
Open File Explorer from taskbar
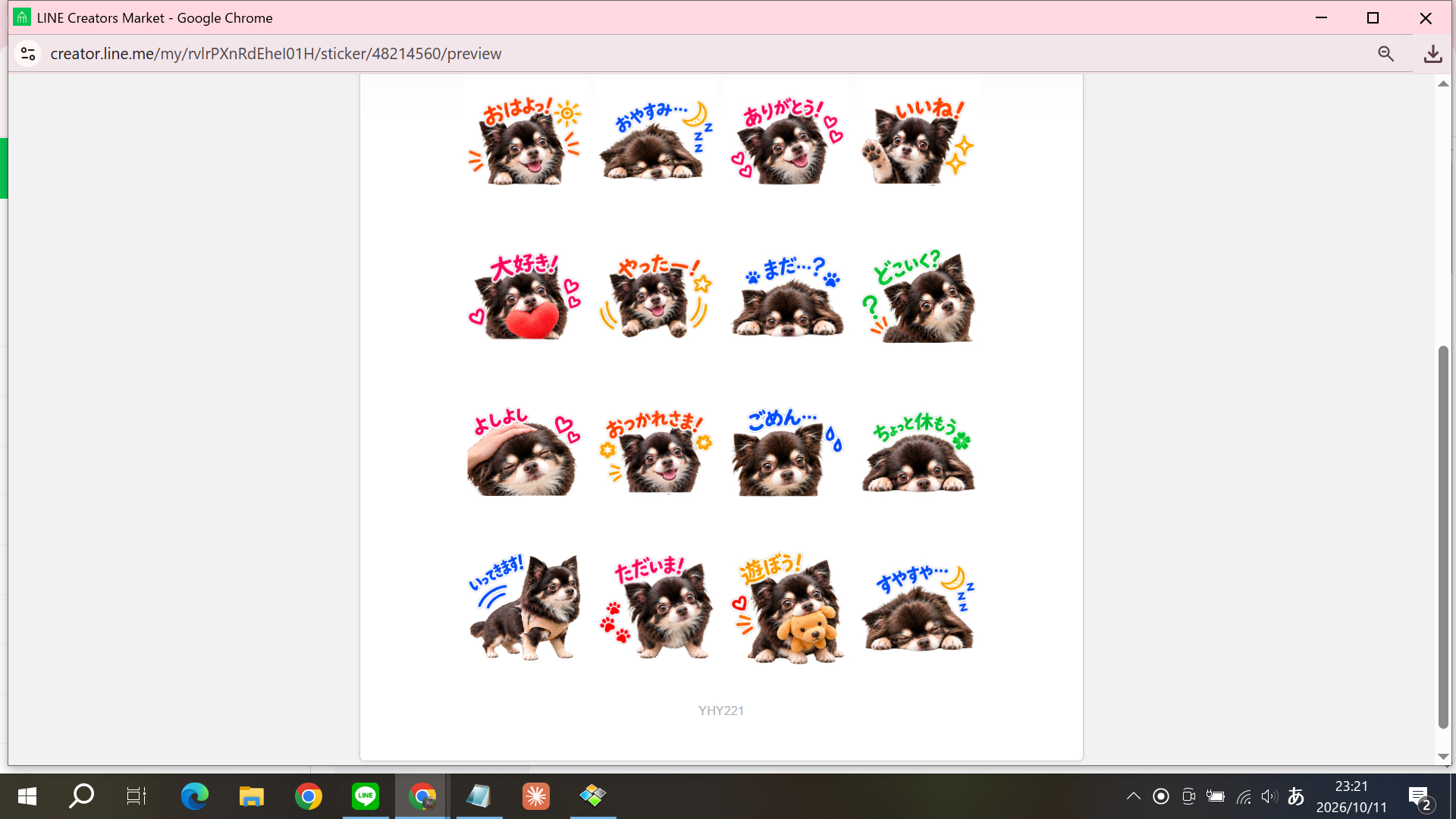[x=251, y=796]
